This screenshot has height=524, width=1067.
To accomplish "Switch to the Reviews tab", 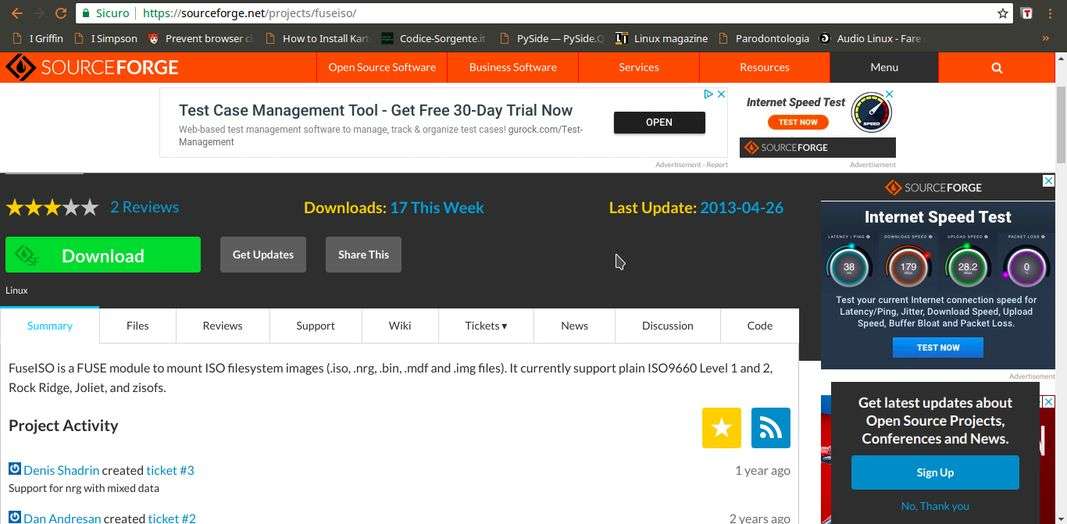I will (223, 325).
